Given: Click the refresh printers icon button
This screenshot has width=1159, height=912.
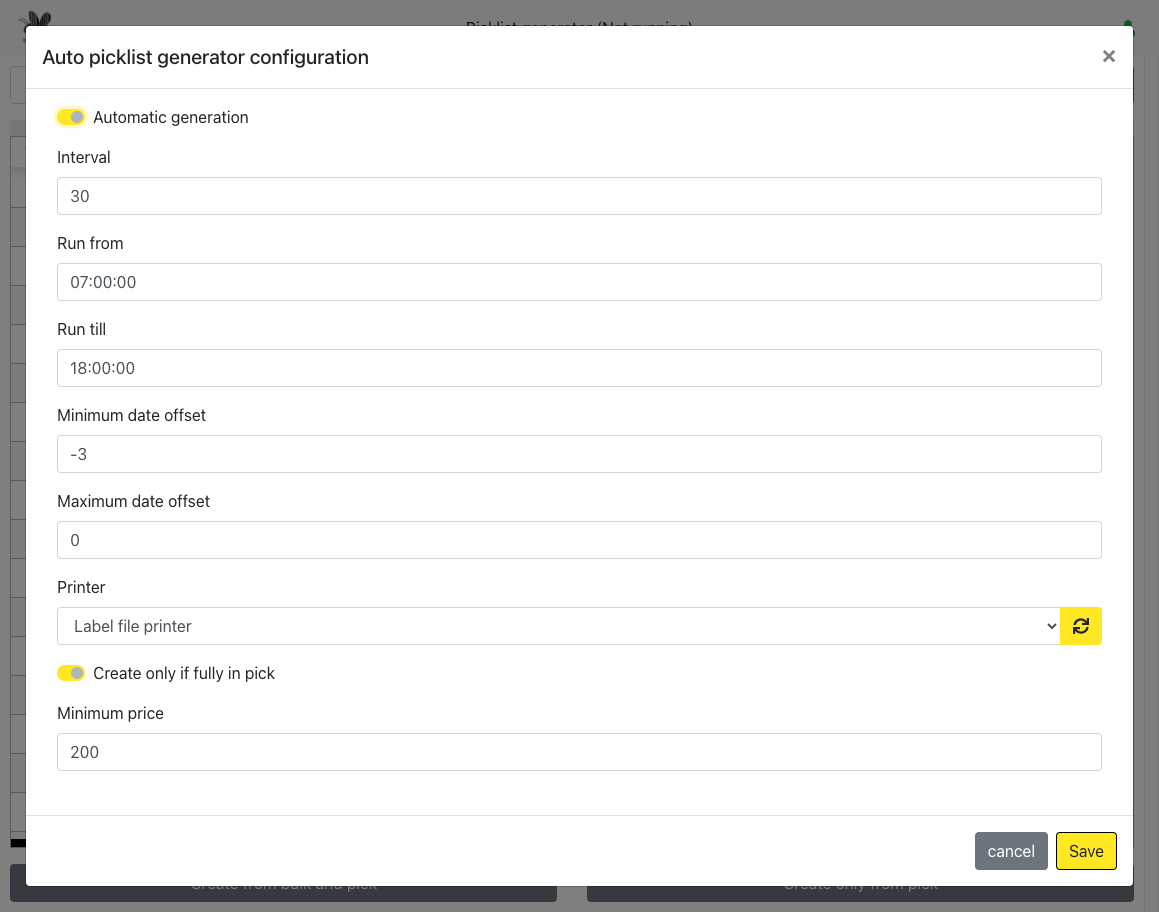Looking at the screenshot, I should click(1080, 626).
